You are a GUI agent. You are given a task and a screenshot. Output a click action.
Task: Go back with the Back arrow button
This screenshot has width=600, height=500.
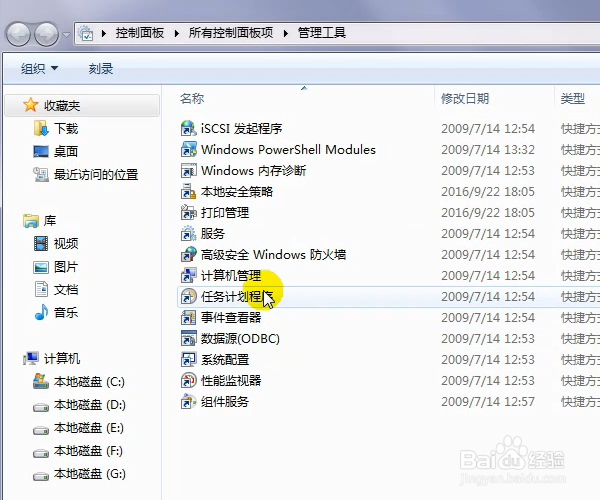(18, 34)
